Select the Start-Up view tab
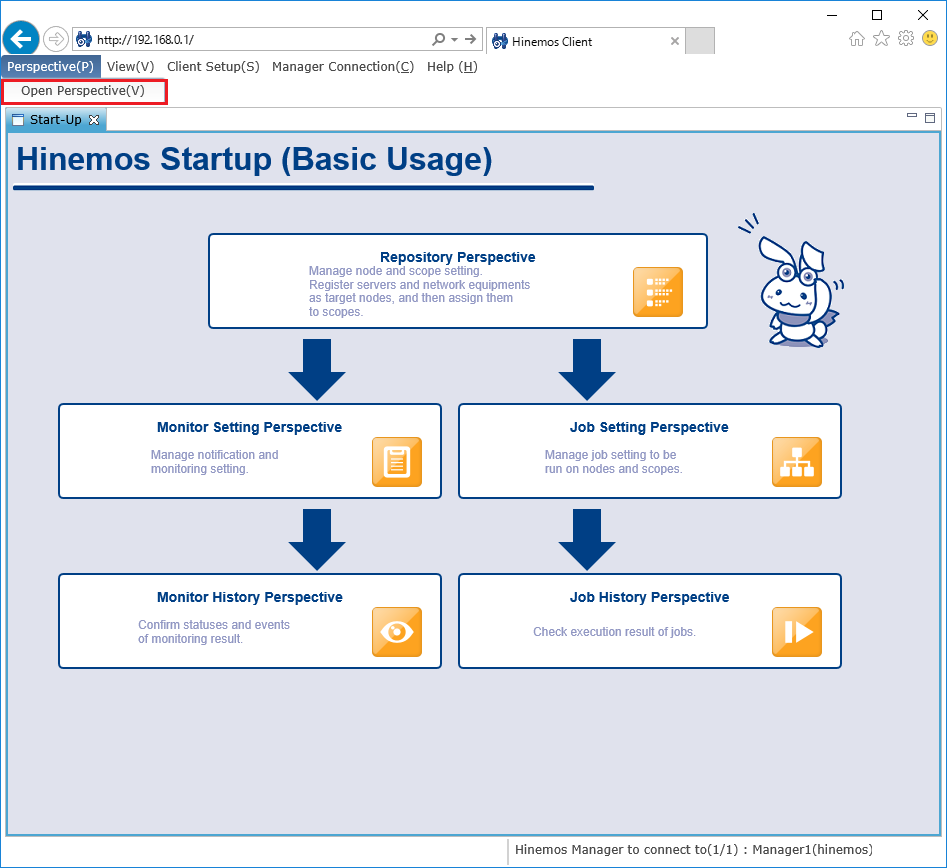This screenshot has height=868, width=947. coord(56,120)
